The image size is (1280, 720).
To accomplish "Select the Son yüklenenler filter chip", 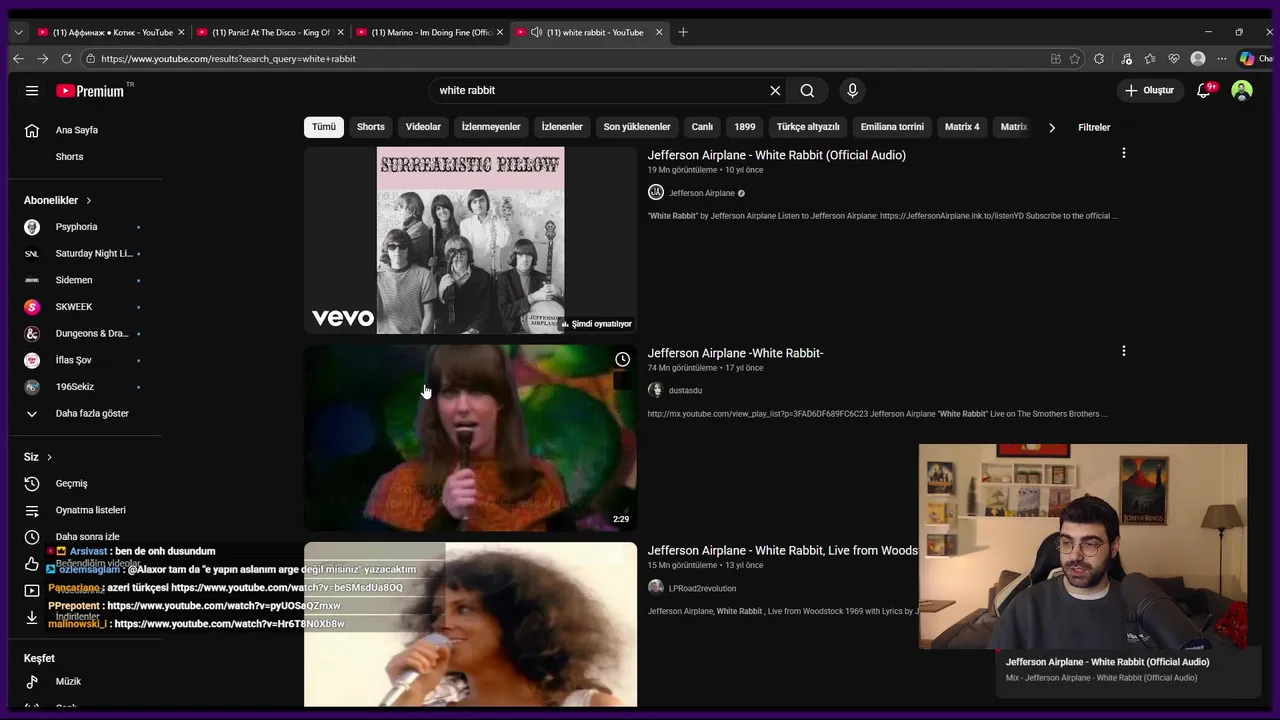I will [637, 127].
